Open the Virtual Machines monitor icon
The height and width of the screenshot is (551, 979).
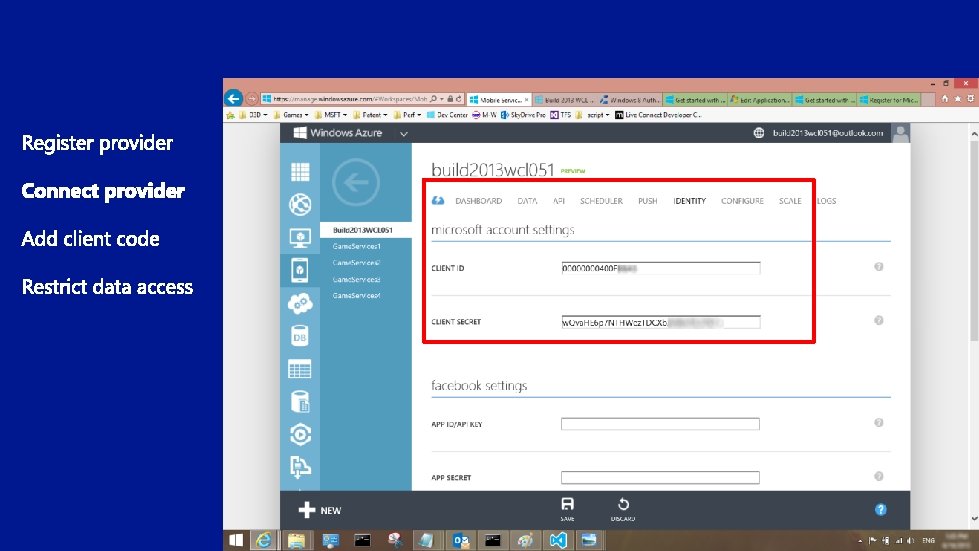(300, 237)
